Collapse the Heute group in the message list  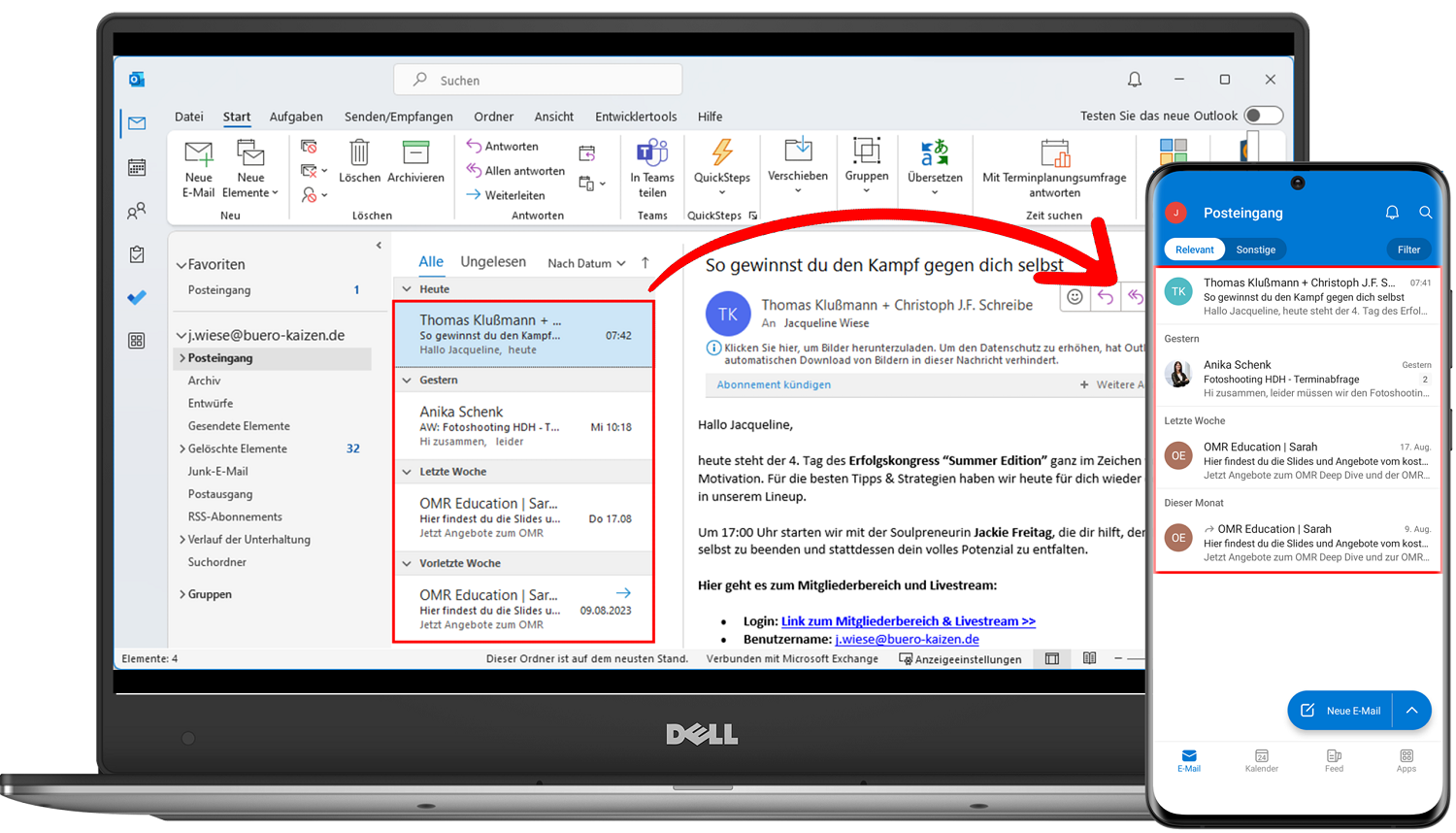tap(407, 289)
